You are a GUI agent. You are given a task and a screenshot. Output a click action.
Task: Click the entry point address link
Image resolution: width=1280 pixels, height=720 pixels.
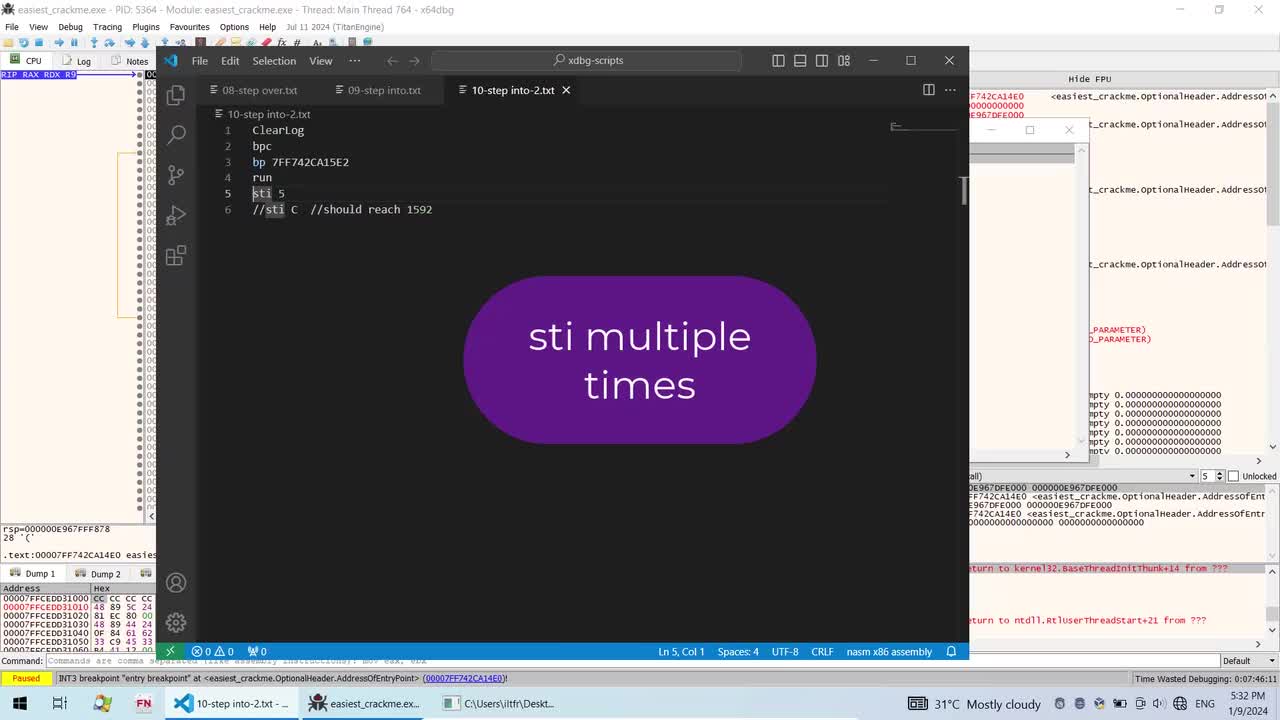[464, 678]
